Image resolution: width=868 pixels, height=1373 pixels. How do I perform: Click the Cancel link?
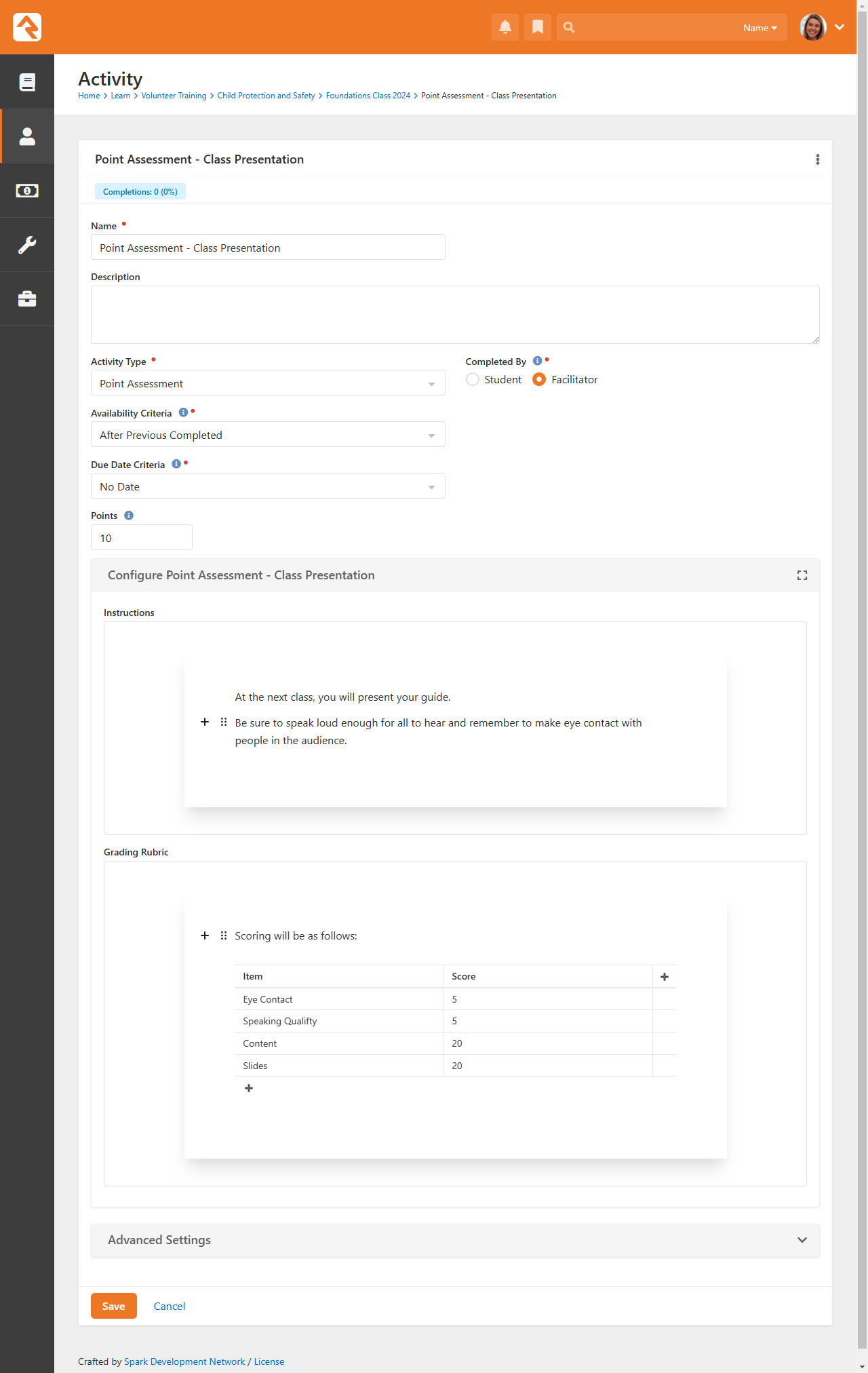pos(170,1306)
